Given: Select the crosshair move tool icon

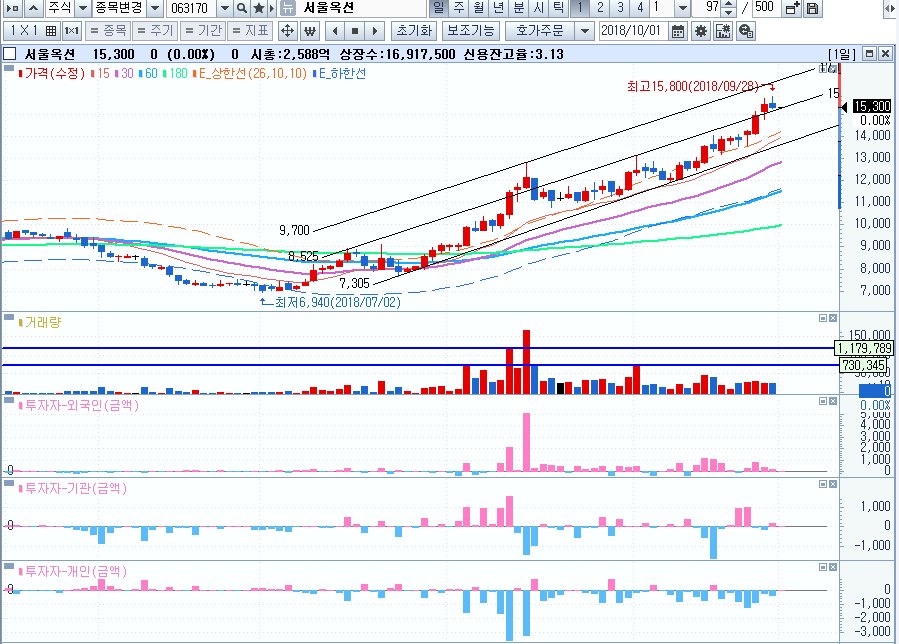Looking at the screenshot, I should (287, 30).
